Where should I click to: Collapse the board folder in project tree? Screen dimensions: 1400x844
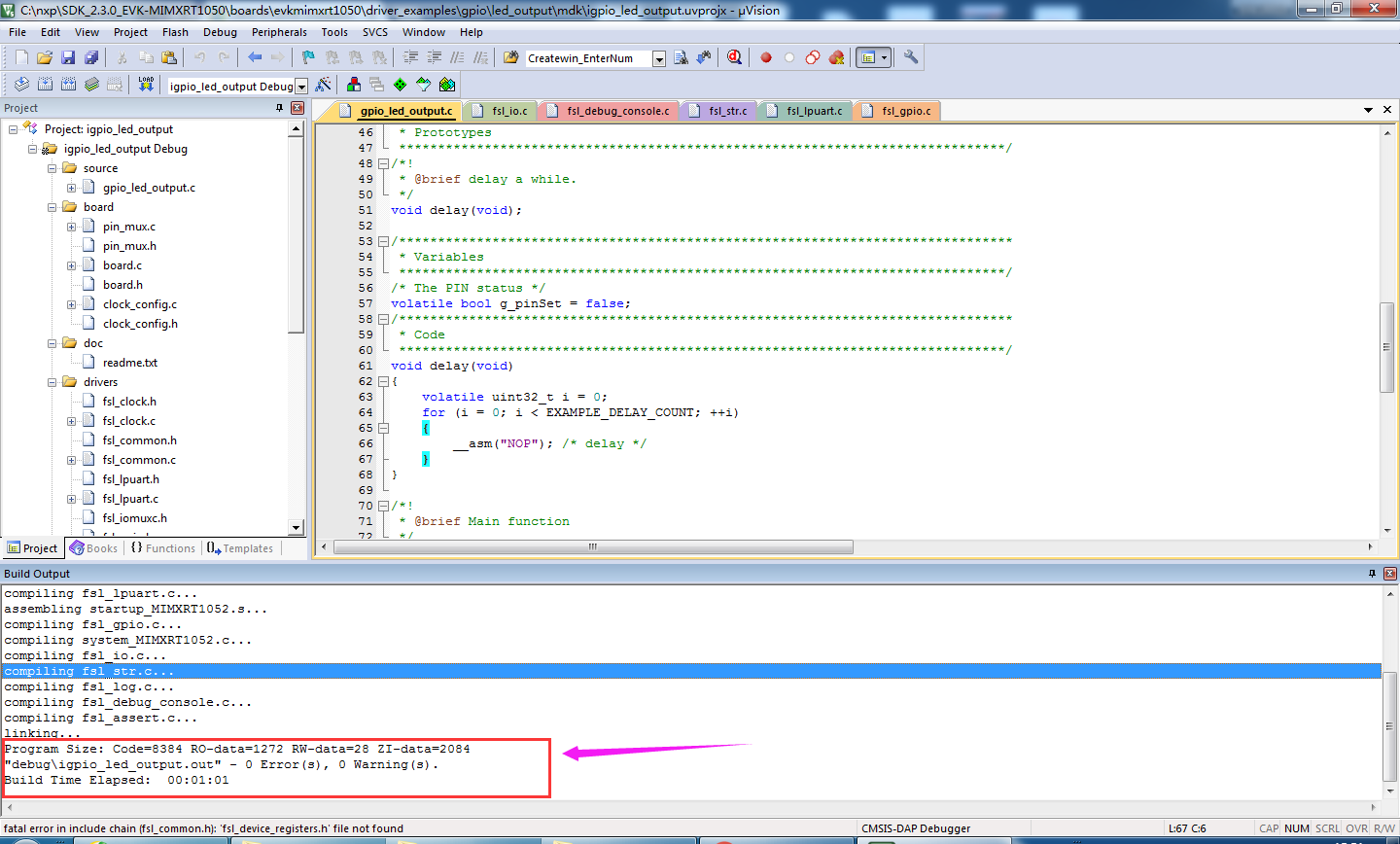[x=52, y=207]
